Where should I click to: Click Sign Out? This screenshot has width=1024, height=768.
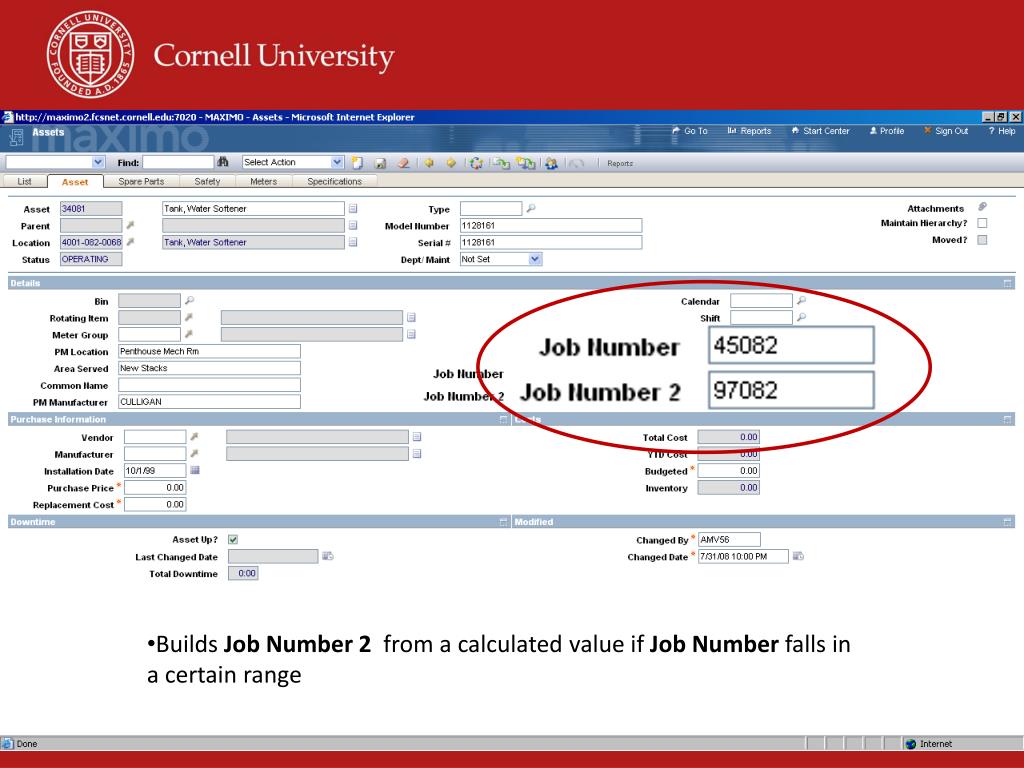click(946, 131)
